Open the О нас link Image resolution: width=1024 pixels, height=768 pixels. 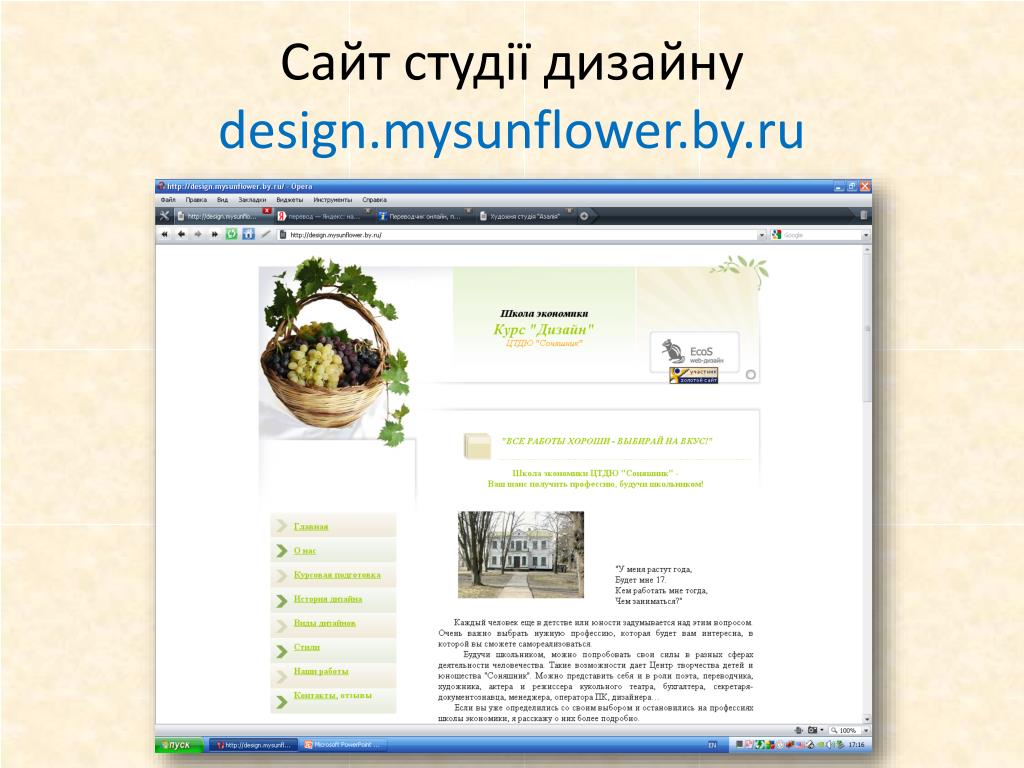click(305, 551)
